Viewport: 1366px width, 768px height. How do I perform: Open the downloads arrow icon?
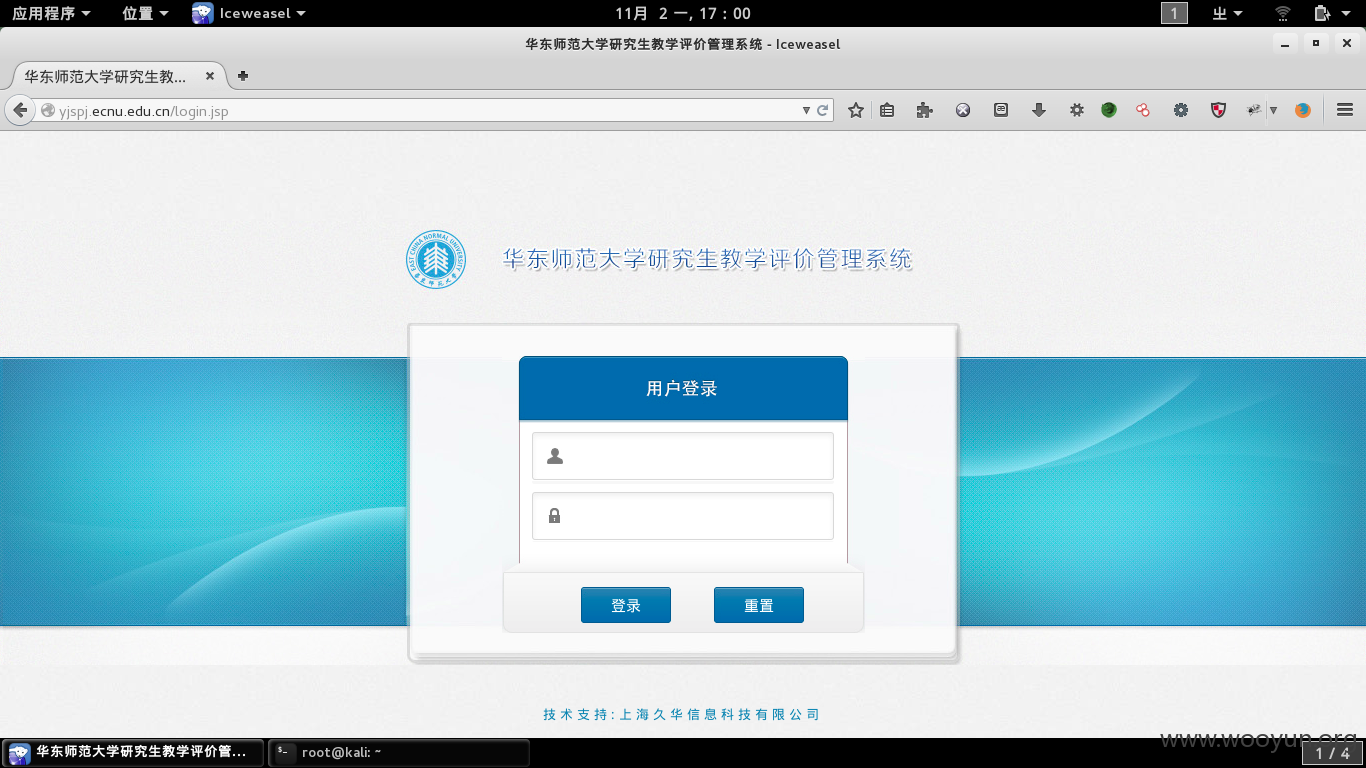coord(1039,110)
